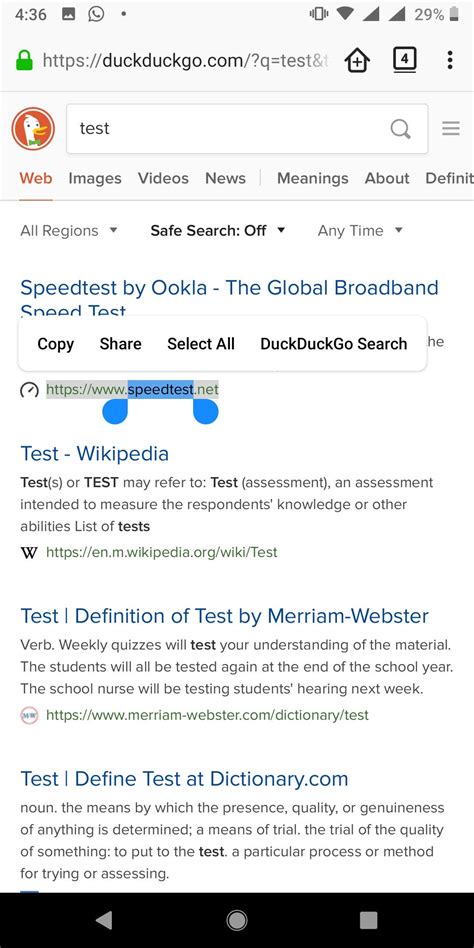Open the Test - Wikipedia result link

95,453
